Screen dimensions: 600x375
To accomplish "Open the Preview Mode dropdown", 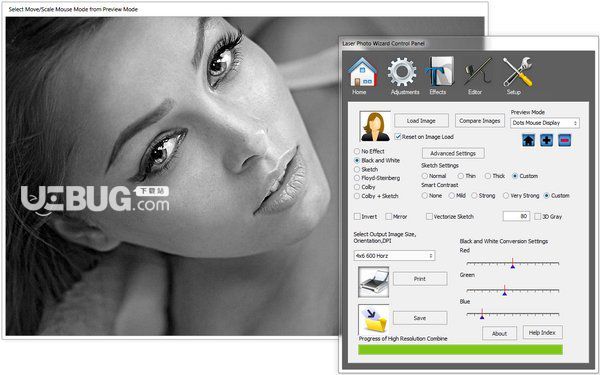I will click(x=545, y=123).
